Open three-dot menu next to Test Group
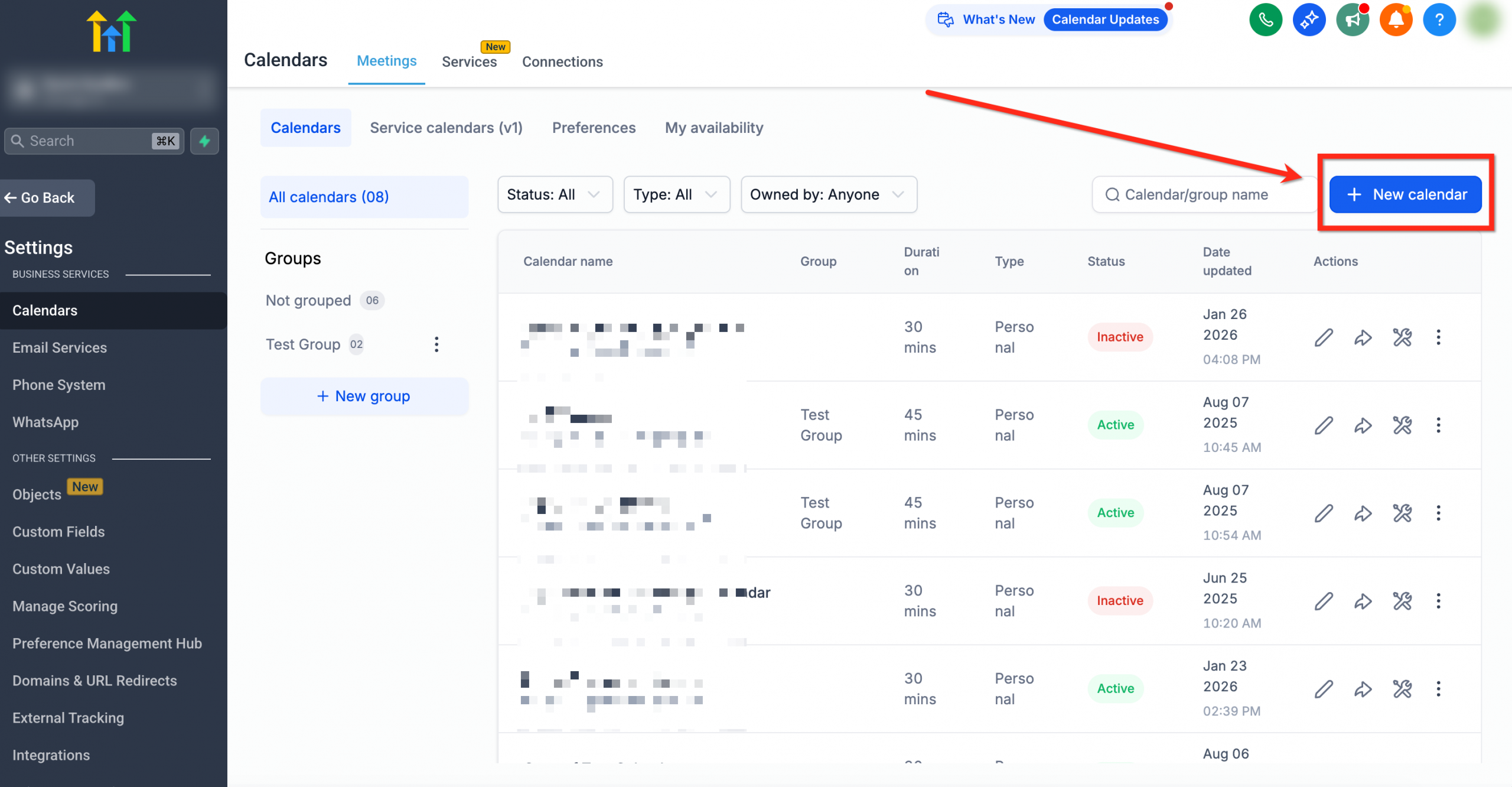 tap(436, 344)
